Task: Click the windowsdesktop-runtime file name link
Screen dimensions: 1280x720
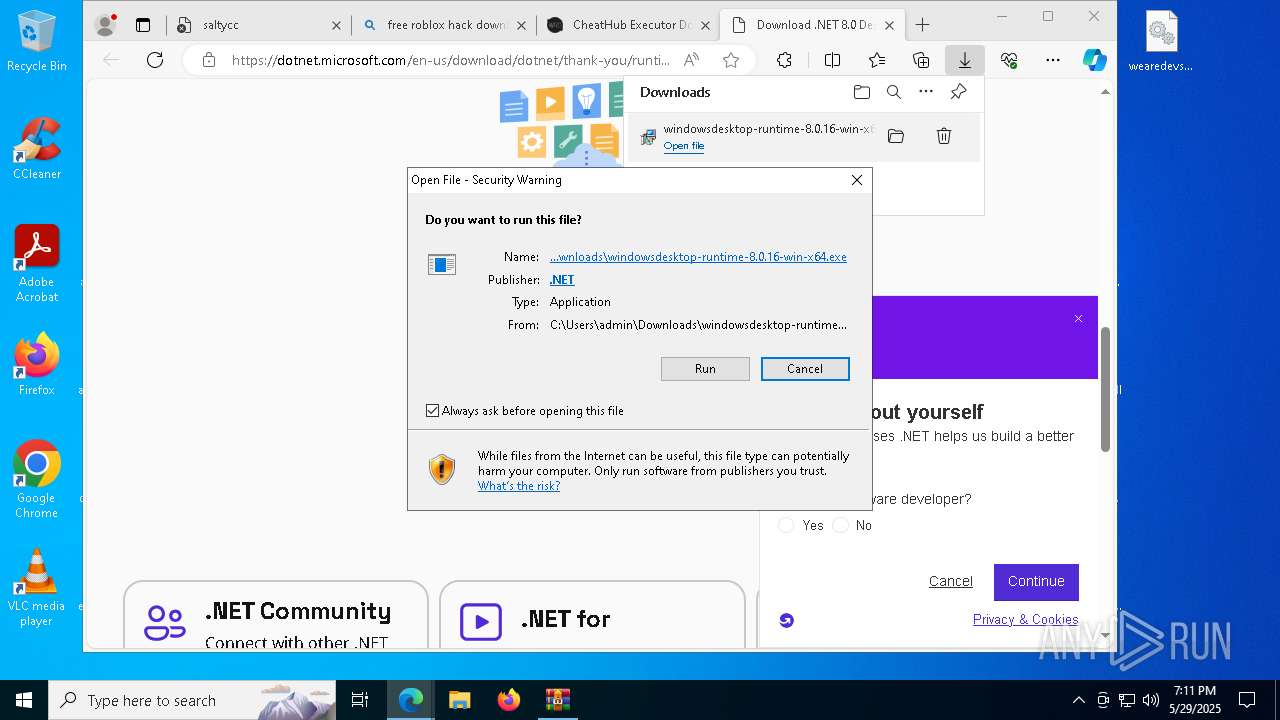Action: [x=698, y=257]
